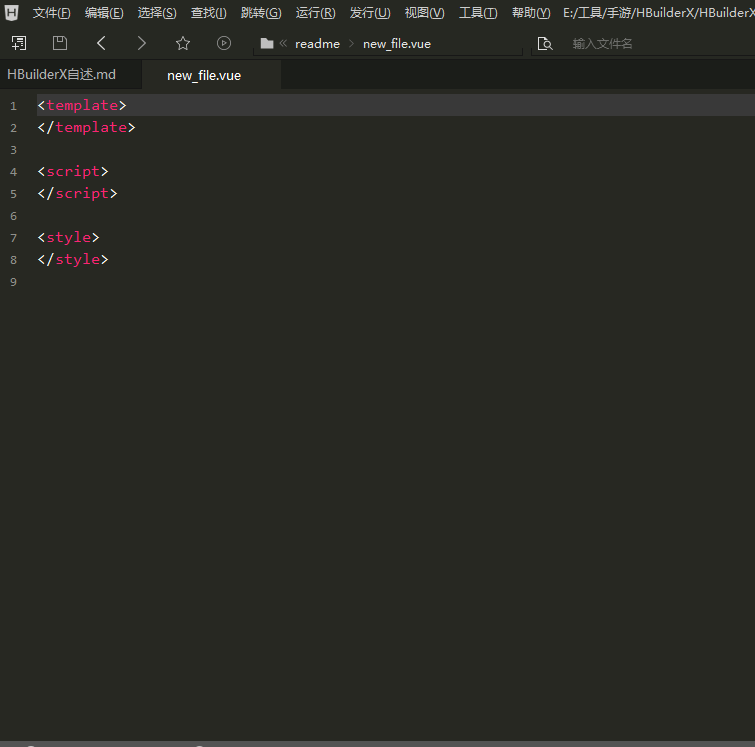The height and width of the screenshot is (747, 755).
Task: Click the HBuilderX logo icon
Action: 12,12
